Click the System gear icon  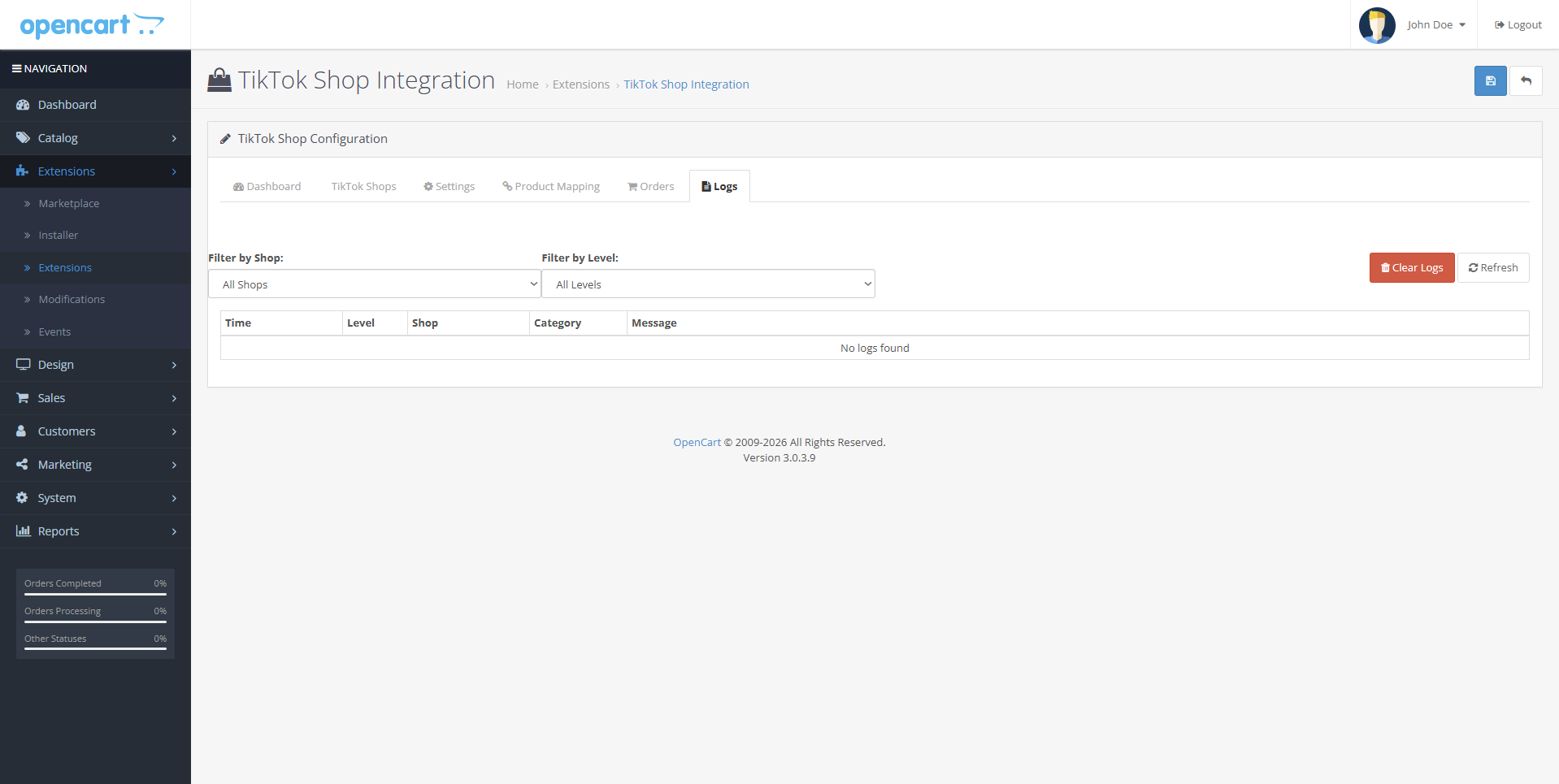coord(22,498)
